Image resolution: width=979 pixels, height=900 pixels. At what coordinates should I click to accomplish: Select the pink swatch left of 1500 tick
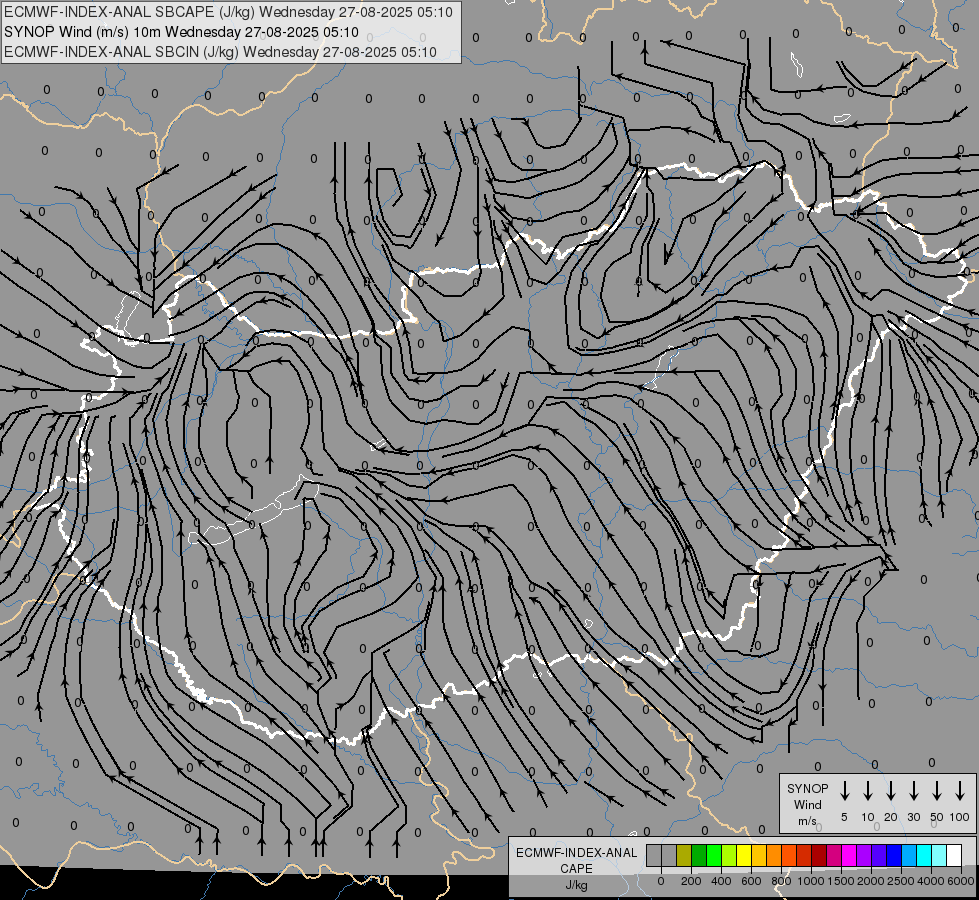coord(834,855)
